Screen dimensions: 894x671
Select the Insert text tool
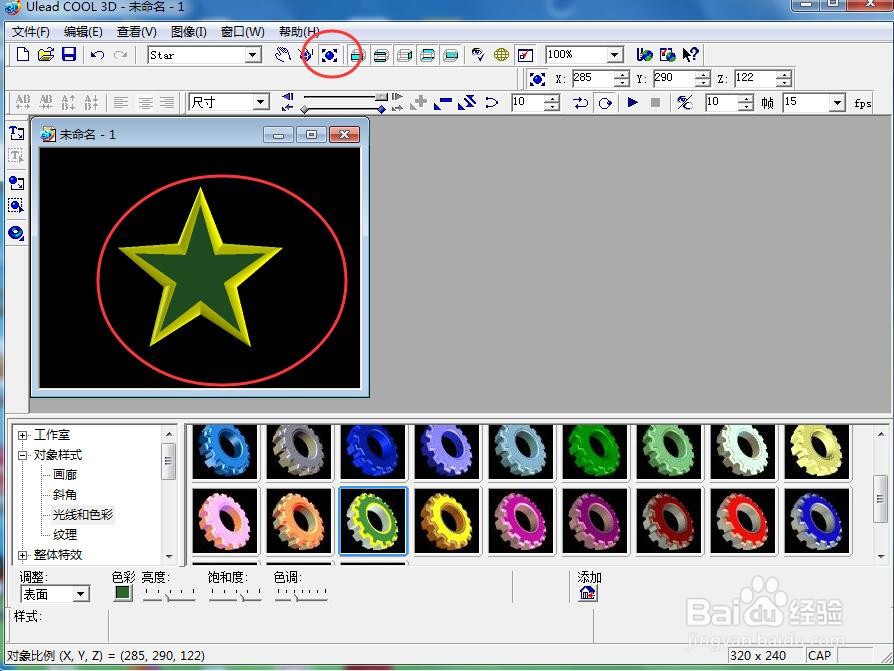click(x=17, y=133)
